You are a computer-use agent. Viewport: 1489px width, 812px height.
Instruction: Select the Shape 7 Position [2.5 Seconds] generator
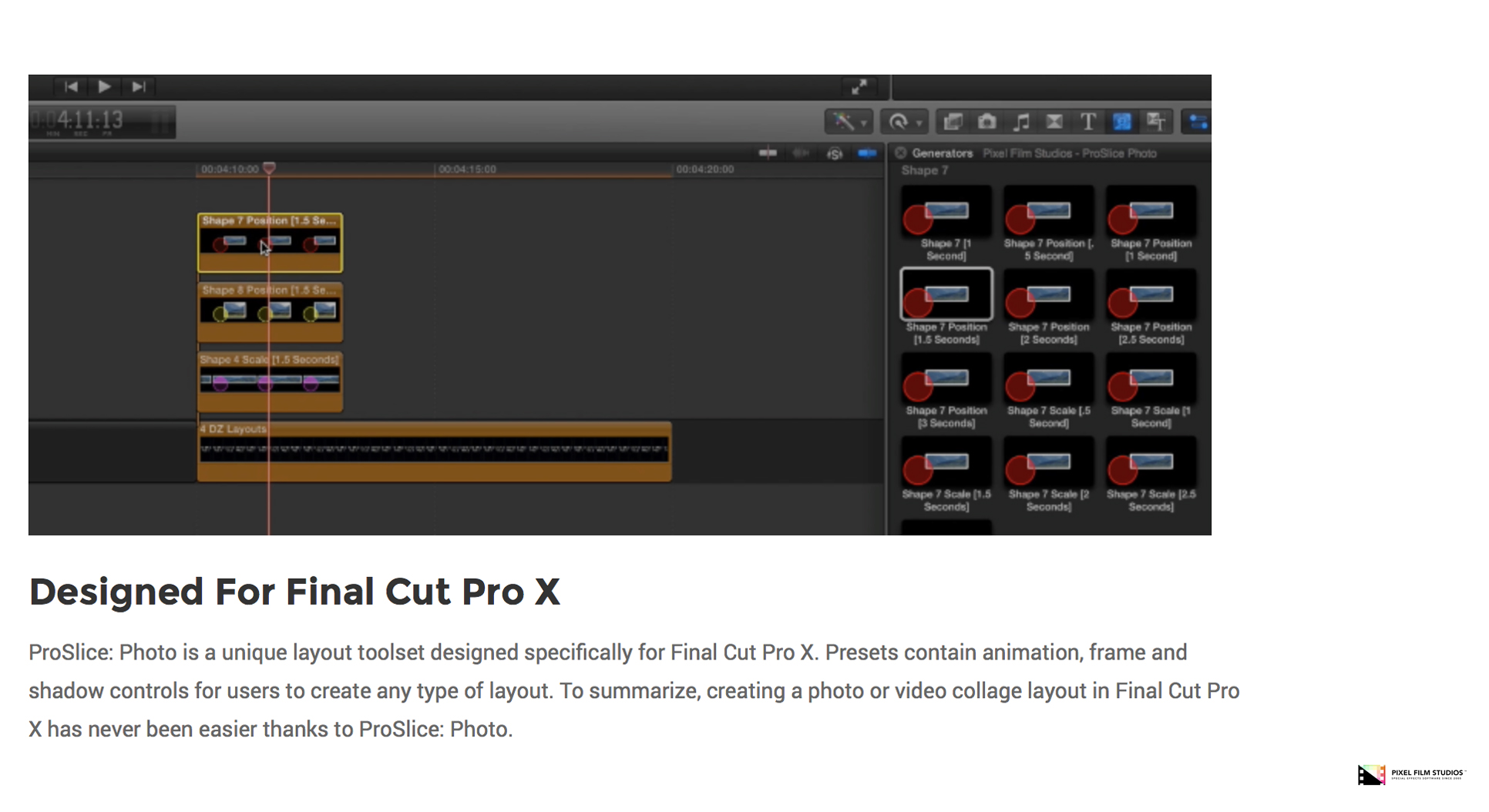point(1151,307)
